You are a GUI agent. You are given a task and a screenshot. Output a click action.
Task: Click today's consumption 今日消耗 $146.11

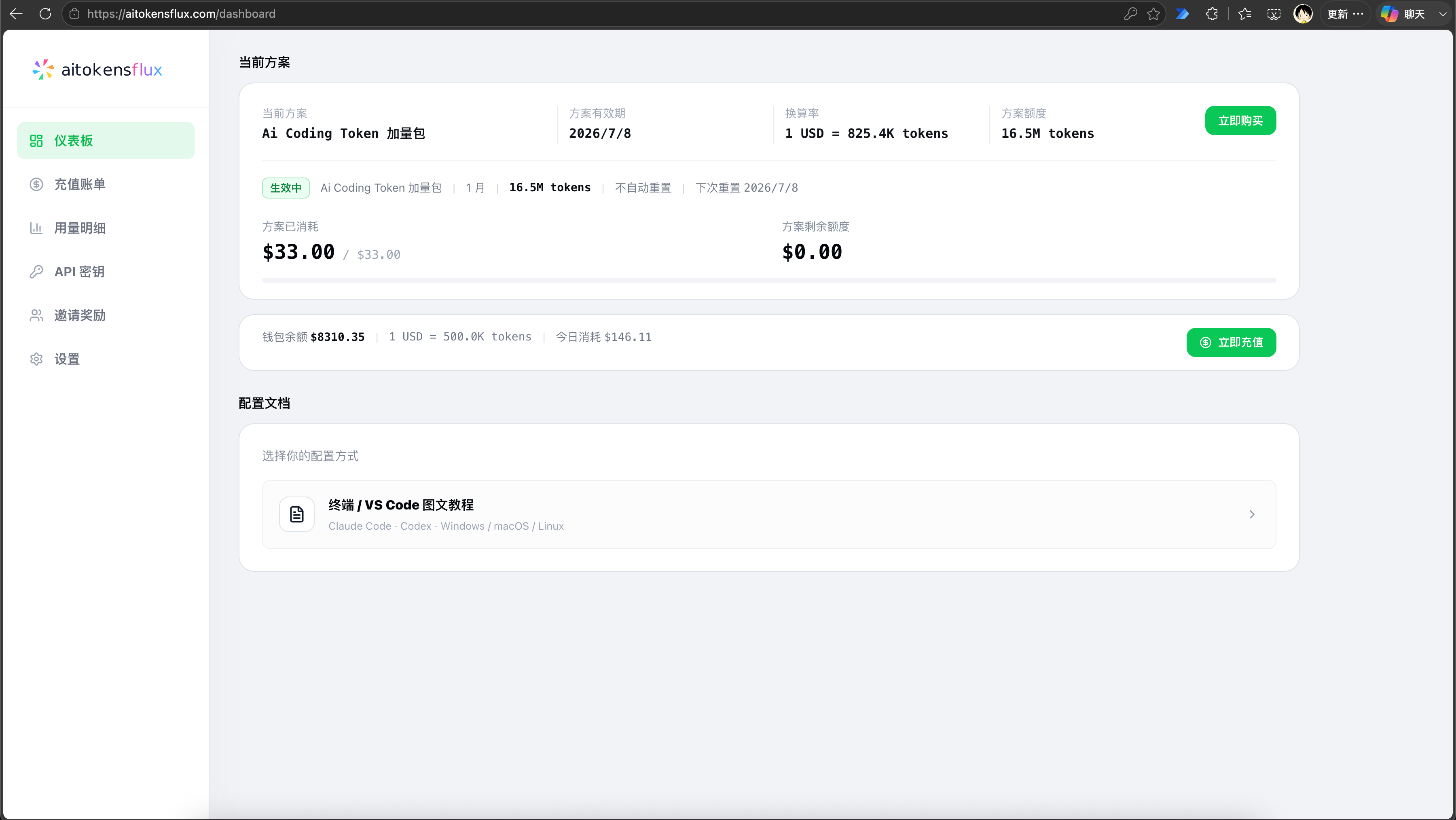[604, 337]
